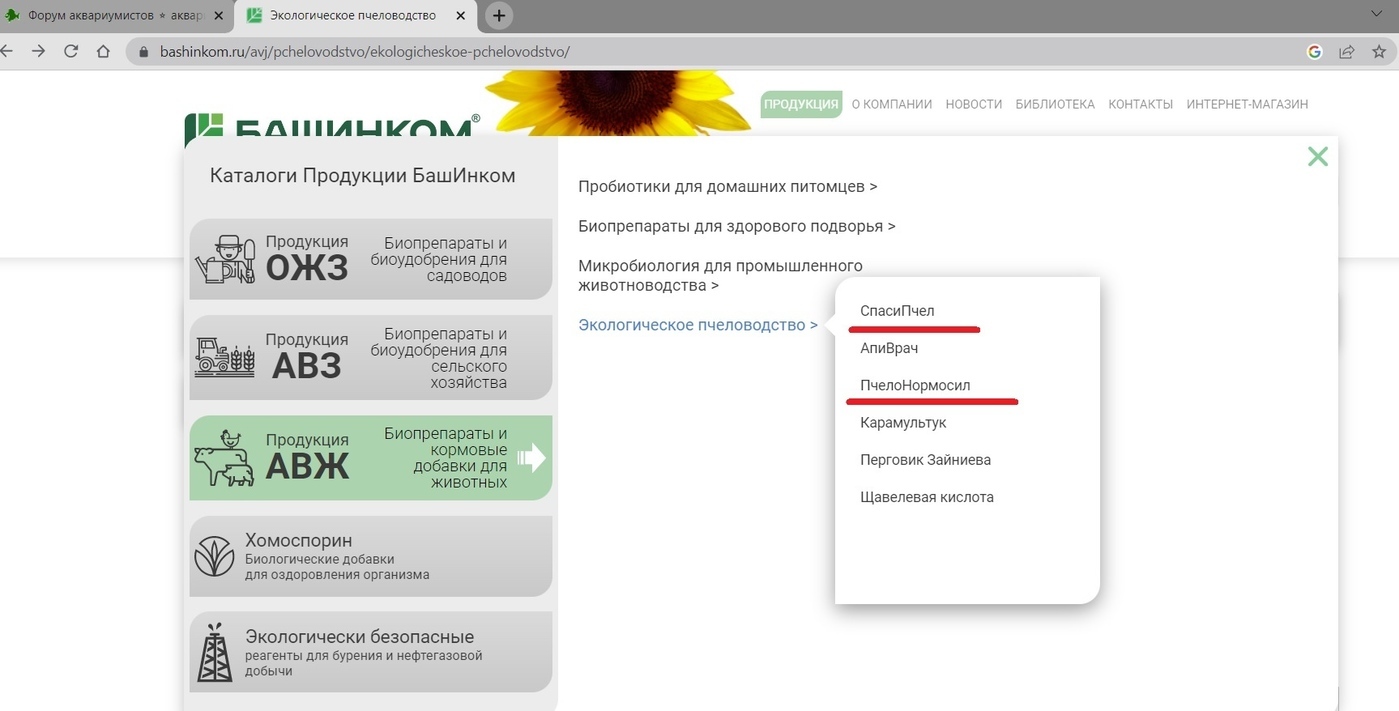Bookmark this page with the star icon

[1379, 52]
